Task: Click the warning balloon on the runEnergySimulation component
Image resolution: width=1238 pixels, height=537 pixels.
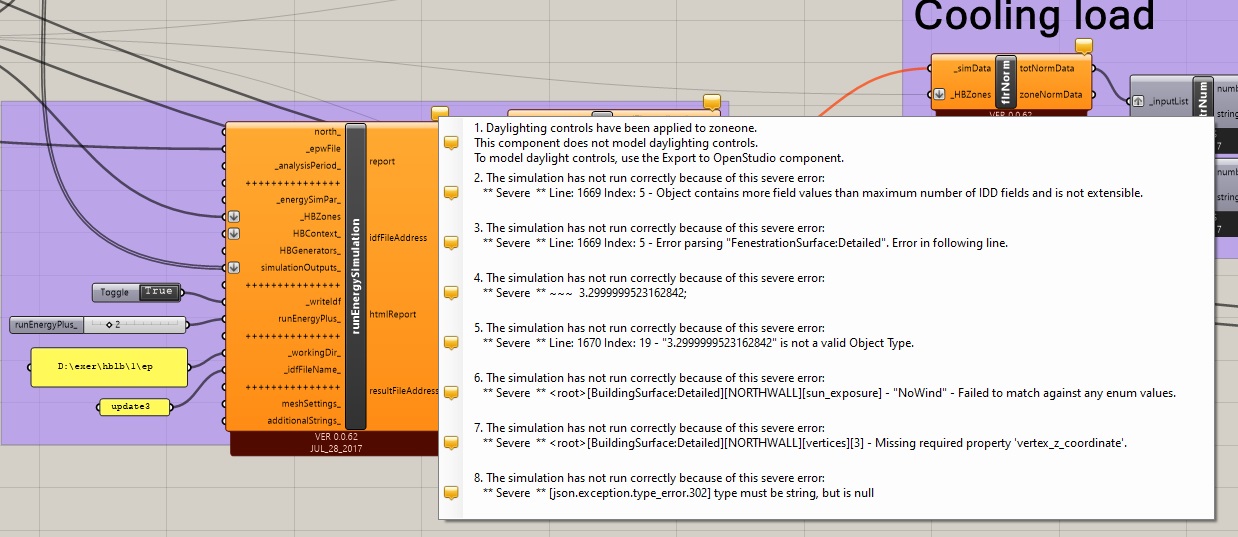Action: pos(440,115)
